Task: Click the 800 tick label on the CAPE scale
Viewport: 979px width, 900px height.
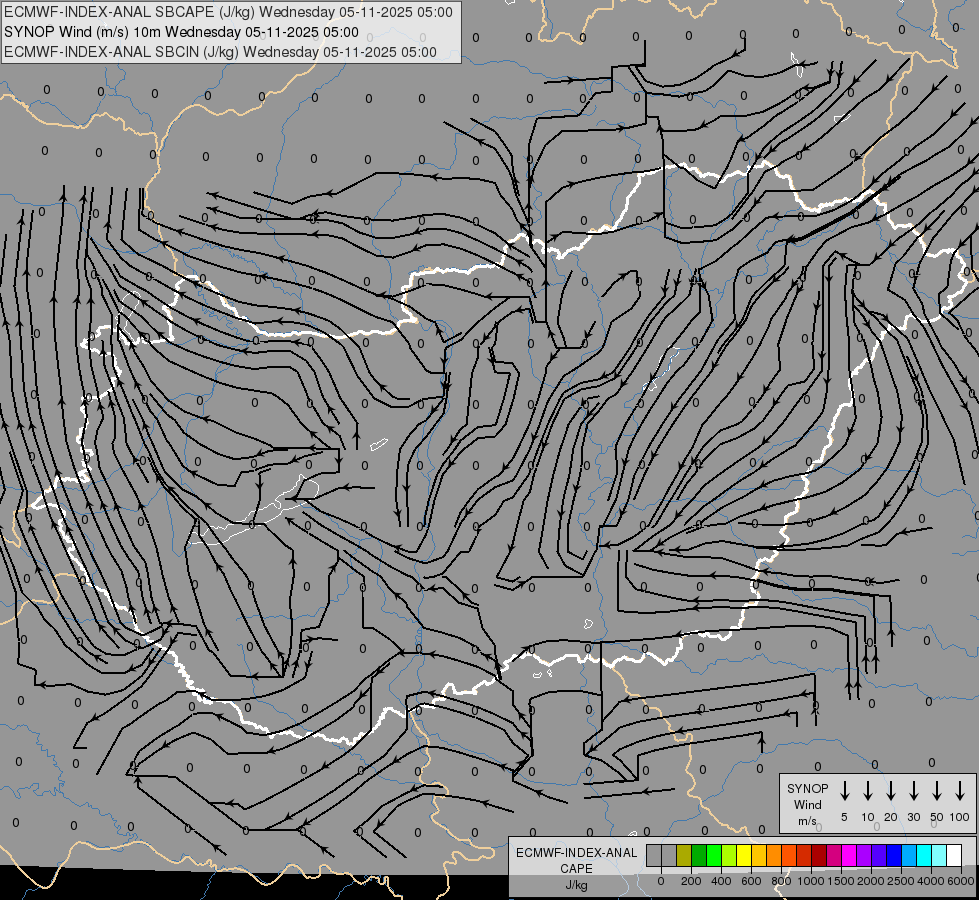Action: 781,881
